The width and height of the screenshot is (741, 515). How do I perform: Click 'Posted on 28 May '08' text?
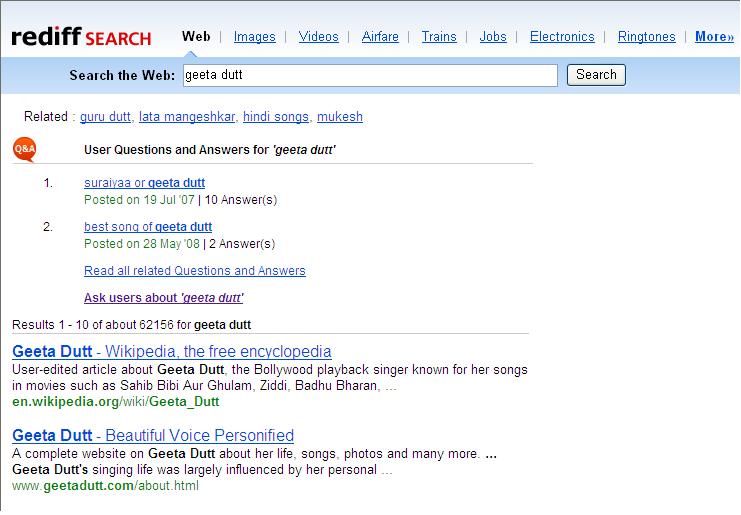(142, 244)
